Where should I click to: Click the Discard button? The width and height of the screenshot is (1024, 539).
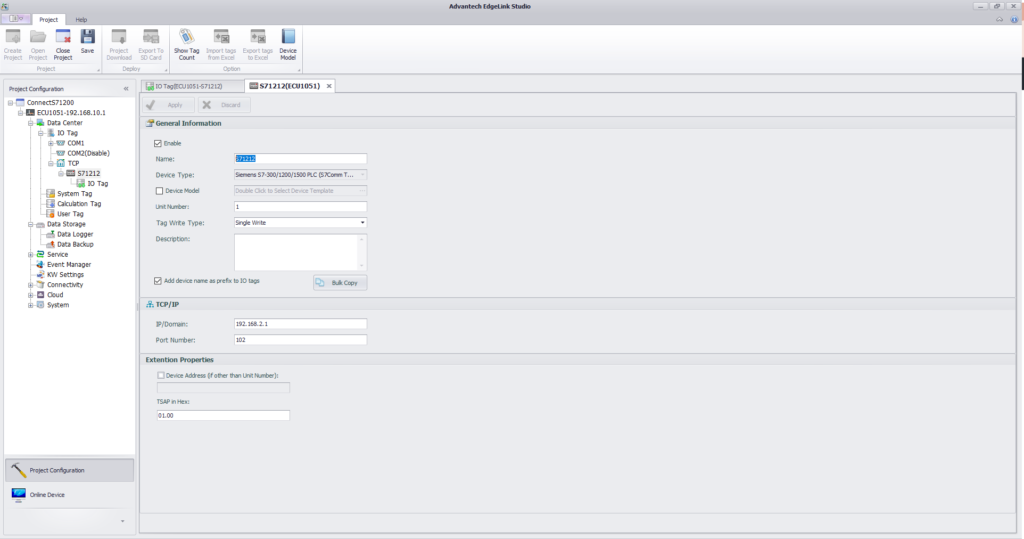pos(224,105)
